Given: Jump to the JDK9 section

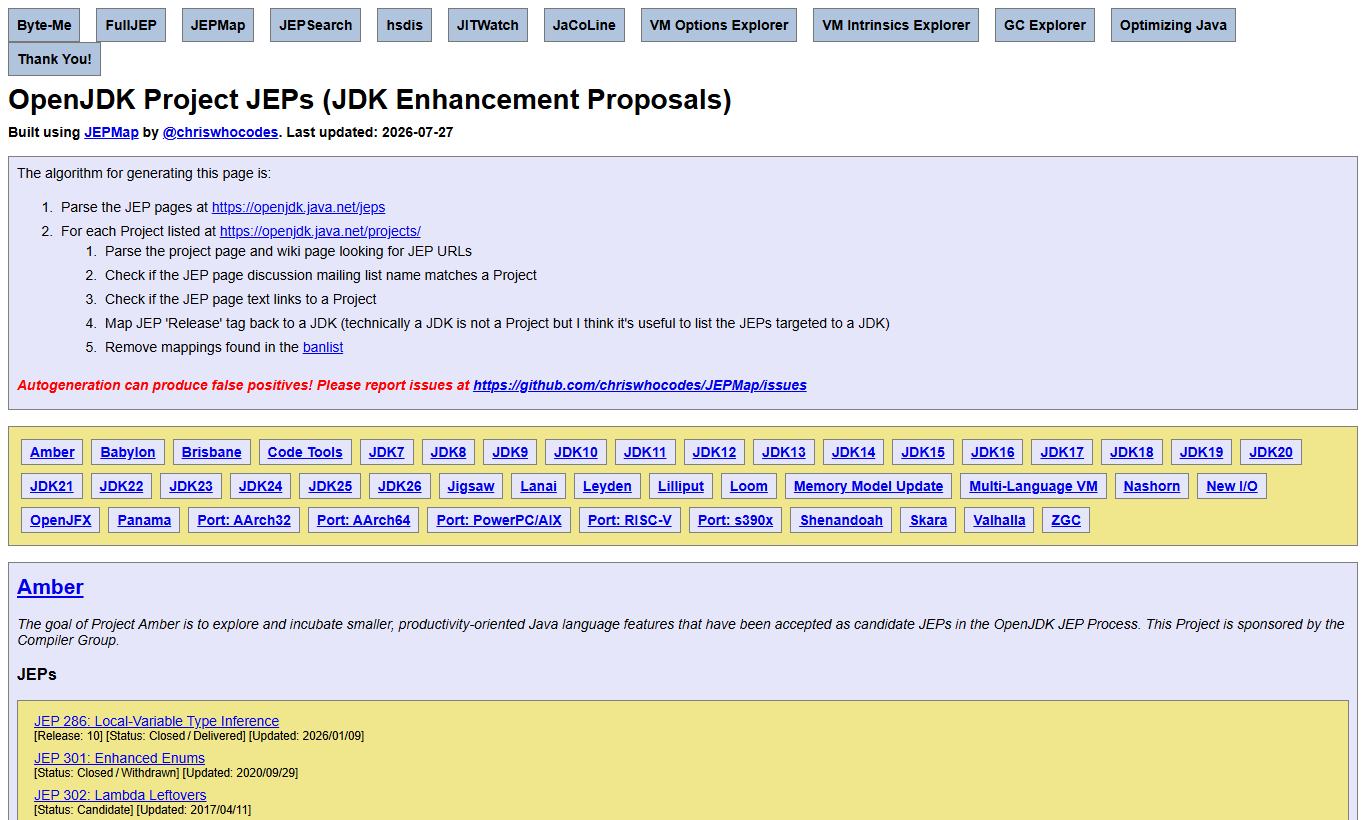Looking at the screenshot, I should [x=510, y=452].
